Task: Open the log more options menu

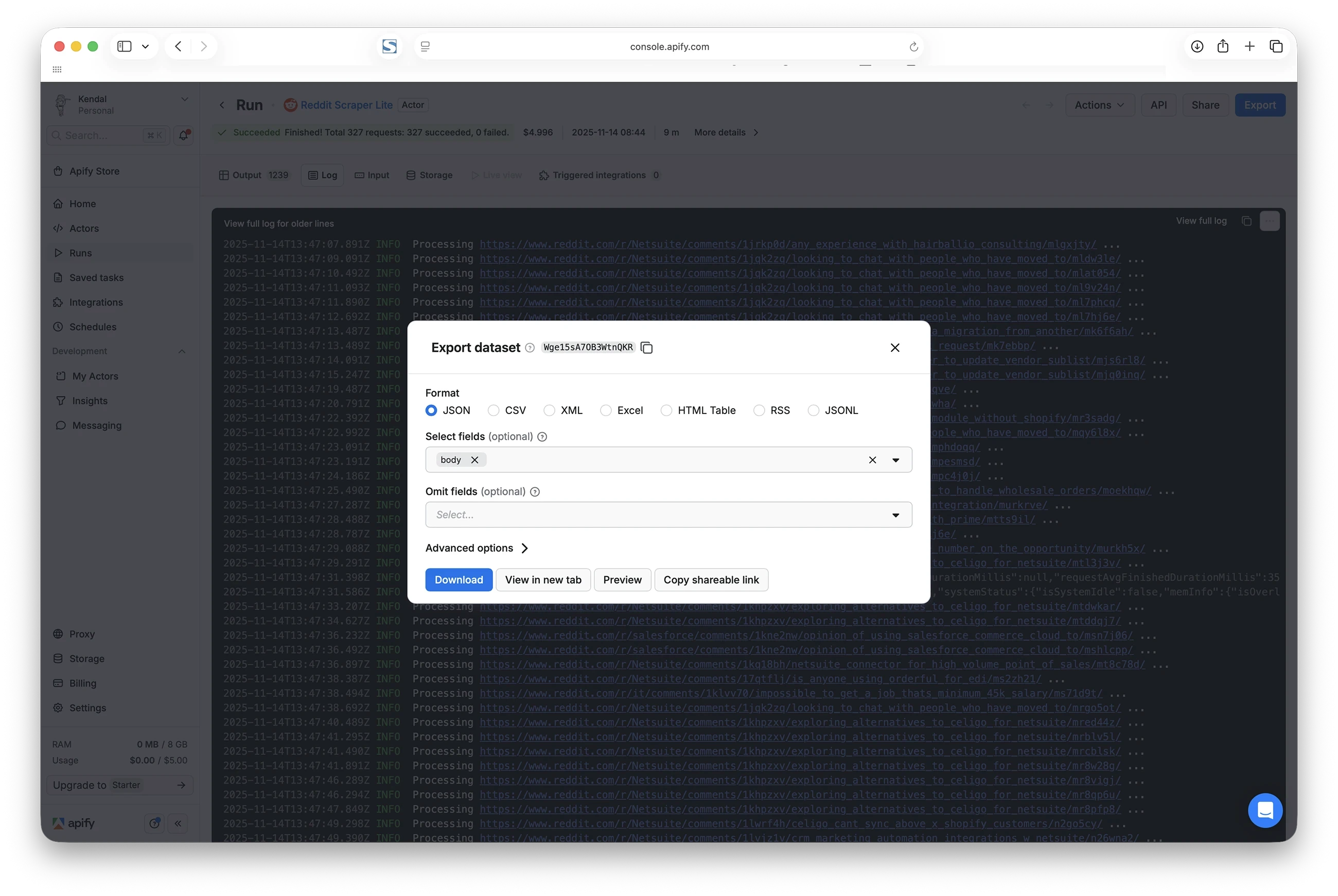Action: [x=1269, y=221]
